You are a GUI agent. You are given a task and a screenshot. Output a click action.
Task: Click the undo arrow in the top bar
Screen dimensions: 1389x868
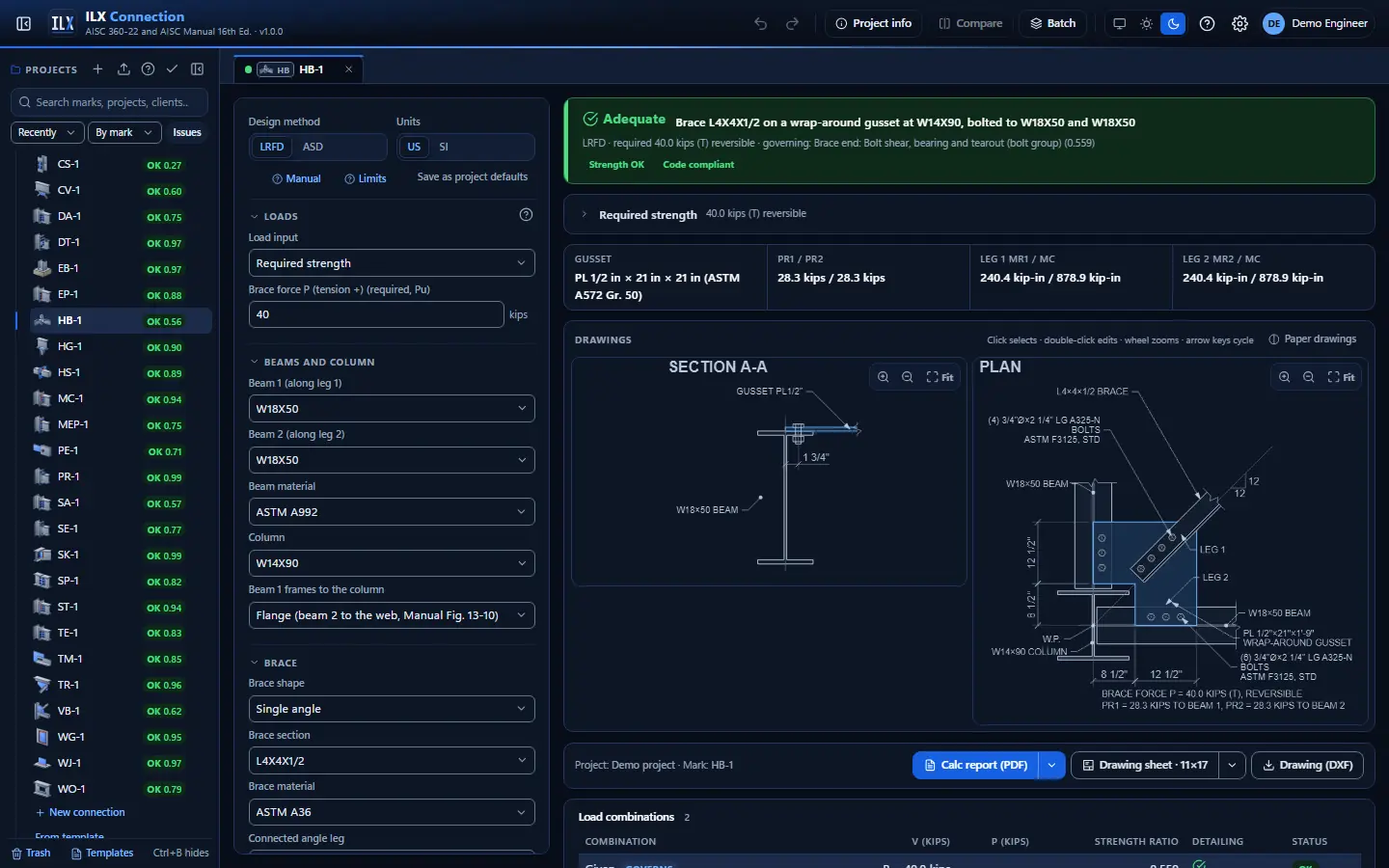point(761,23)
